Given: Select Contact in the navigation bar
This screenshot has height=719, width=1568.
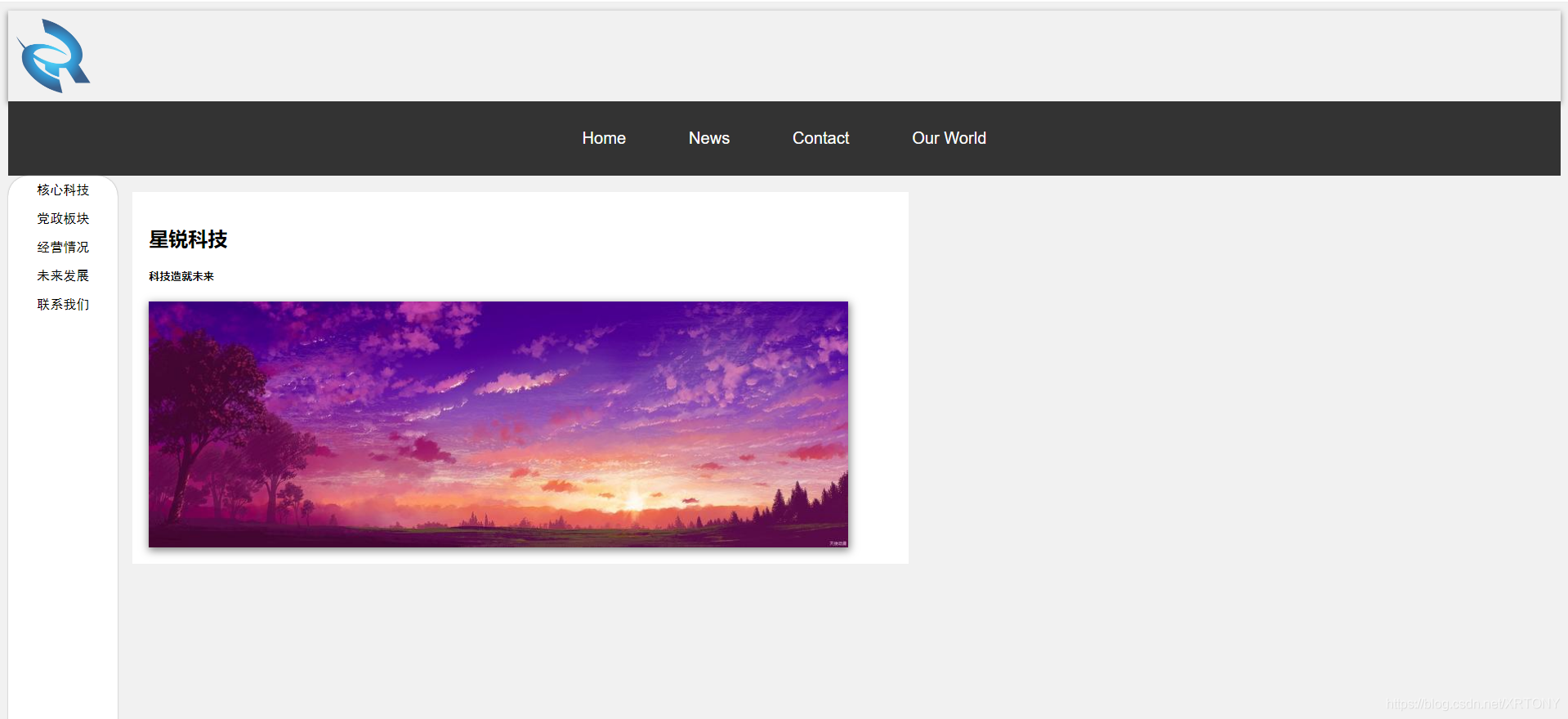Looking at the screenshot, I should 820,138.
